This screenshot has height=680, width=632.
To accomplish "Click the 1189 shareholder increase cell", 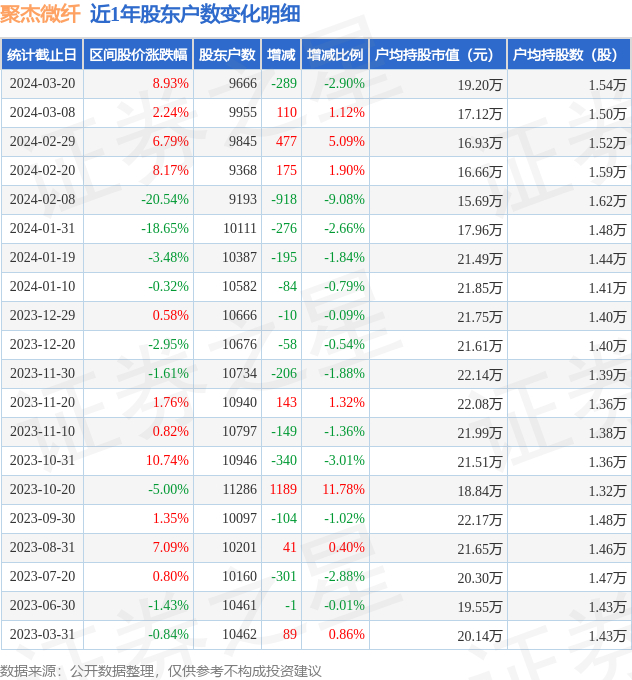I will [x=283, y=490].
